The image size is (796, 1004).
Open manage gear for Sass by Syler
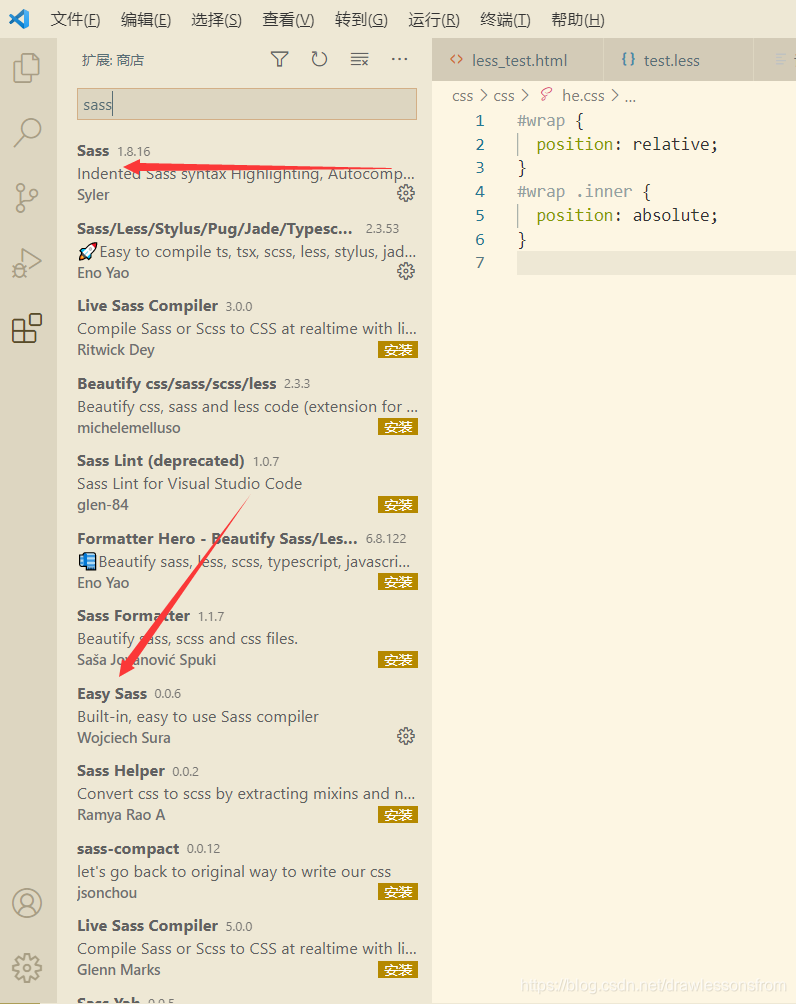tap(406, 193)
